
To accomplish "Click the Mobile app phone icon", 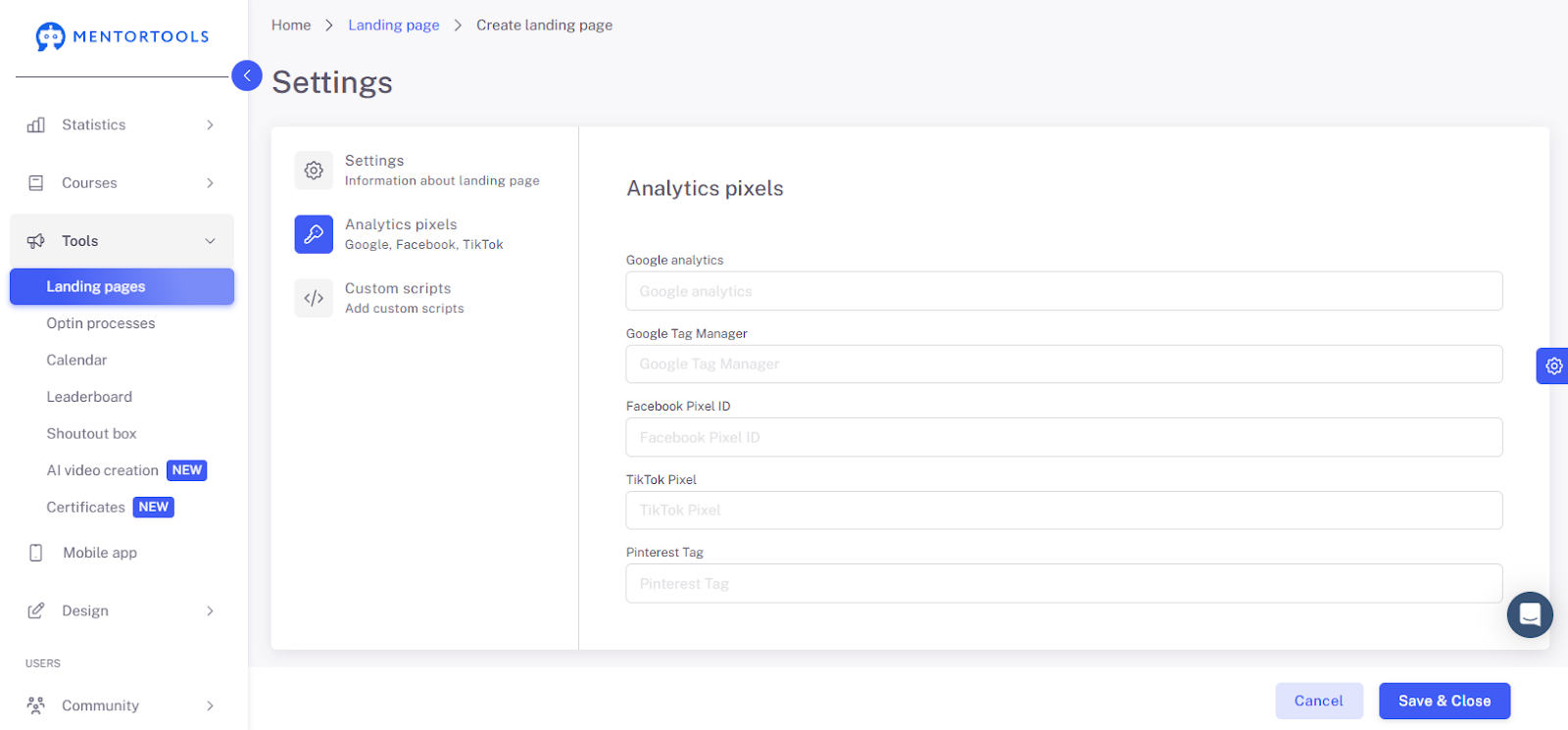I will tap(36, 553).
